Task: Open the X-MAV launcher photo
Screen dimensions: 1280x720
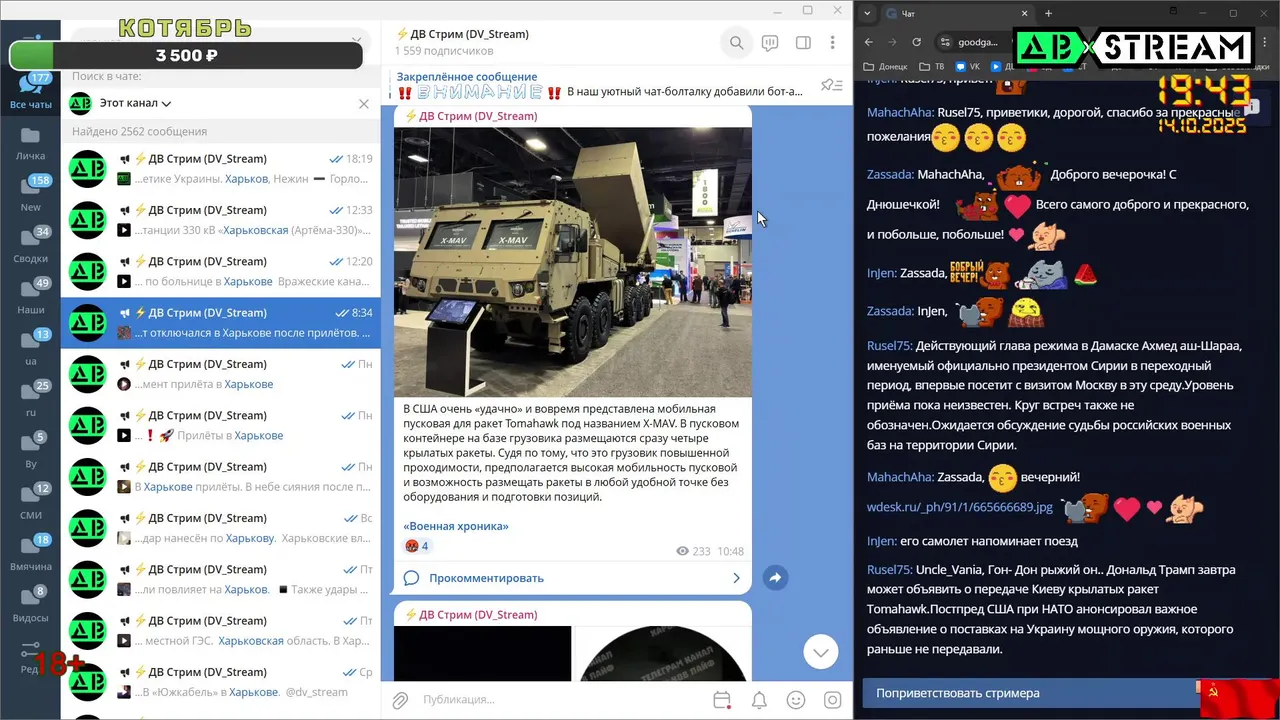Action: [573, 262]
